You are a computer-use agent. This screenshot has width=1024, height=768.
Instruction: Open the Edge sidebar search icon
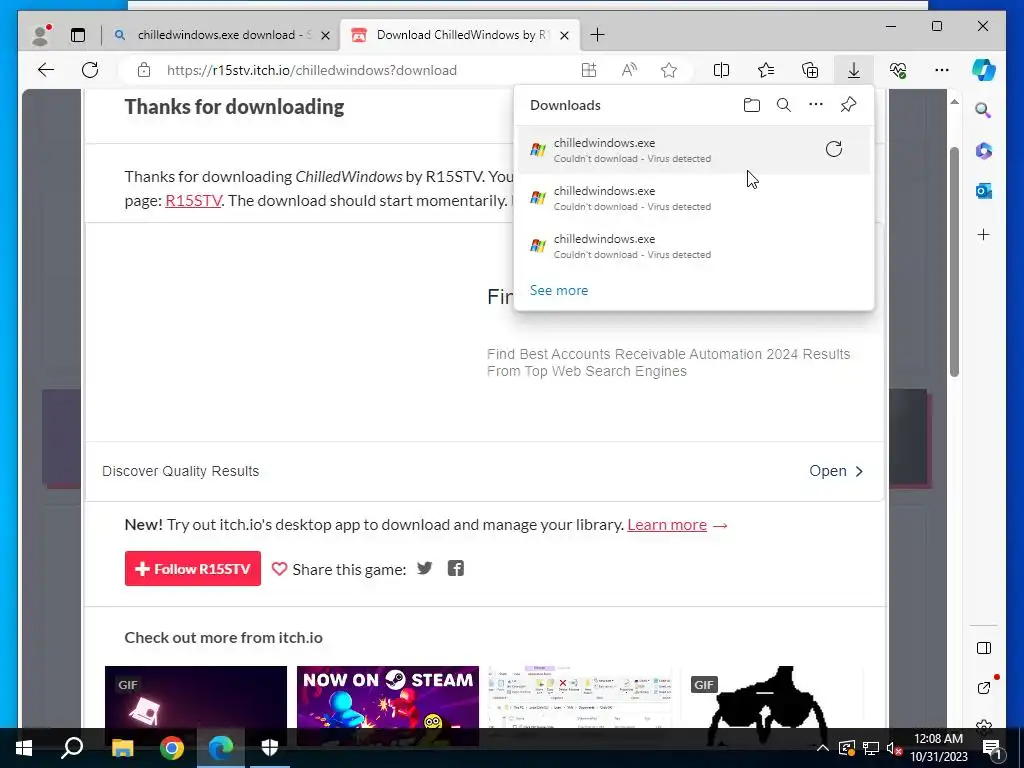(984, 110)
